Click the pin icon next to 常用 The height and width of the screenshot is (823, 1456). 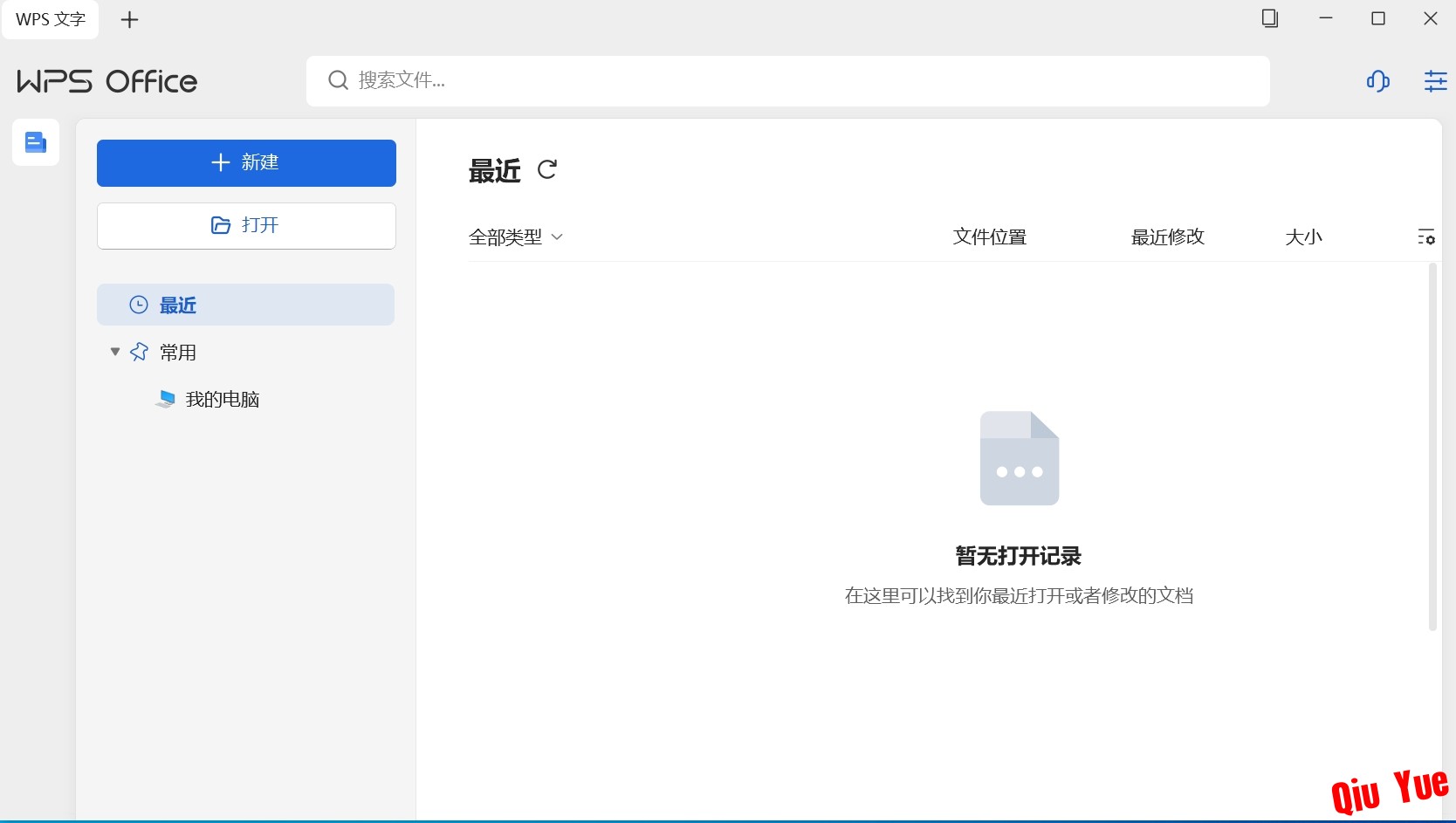click(x=139, y=352)
